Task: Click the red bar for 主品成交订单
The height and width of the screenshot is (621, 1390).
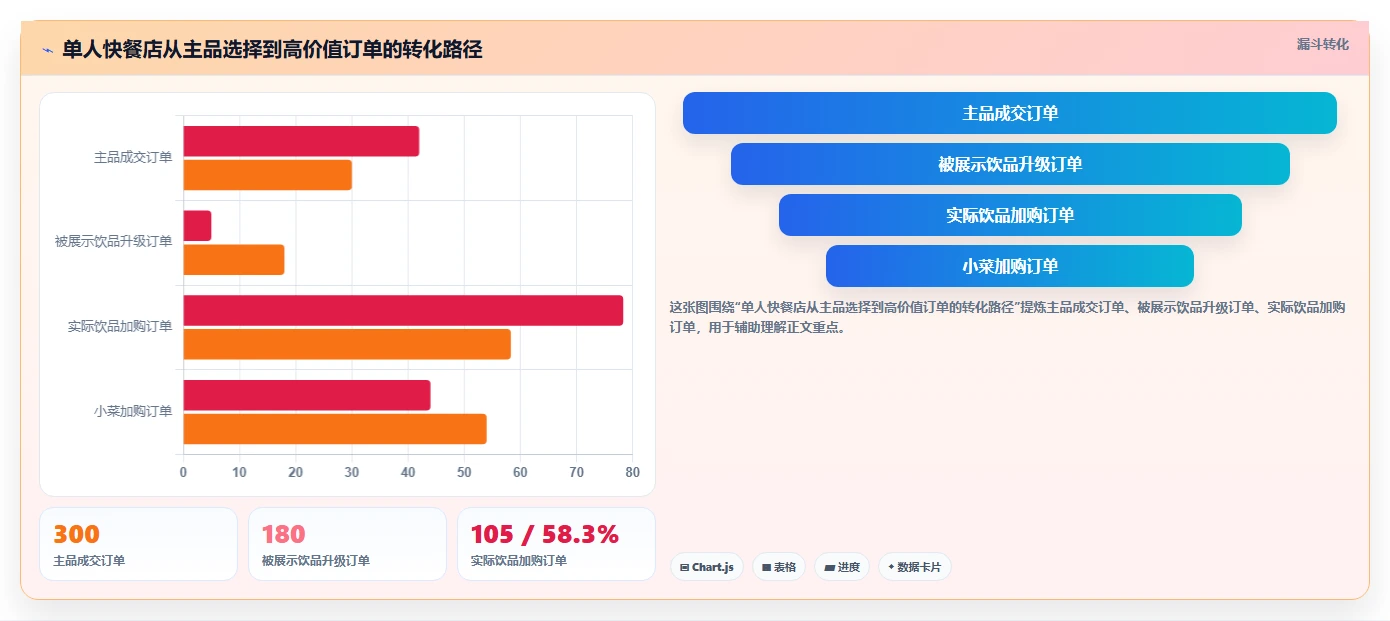Action: 301,141
